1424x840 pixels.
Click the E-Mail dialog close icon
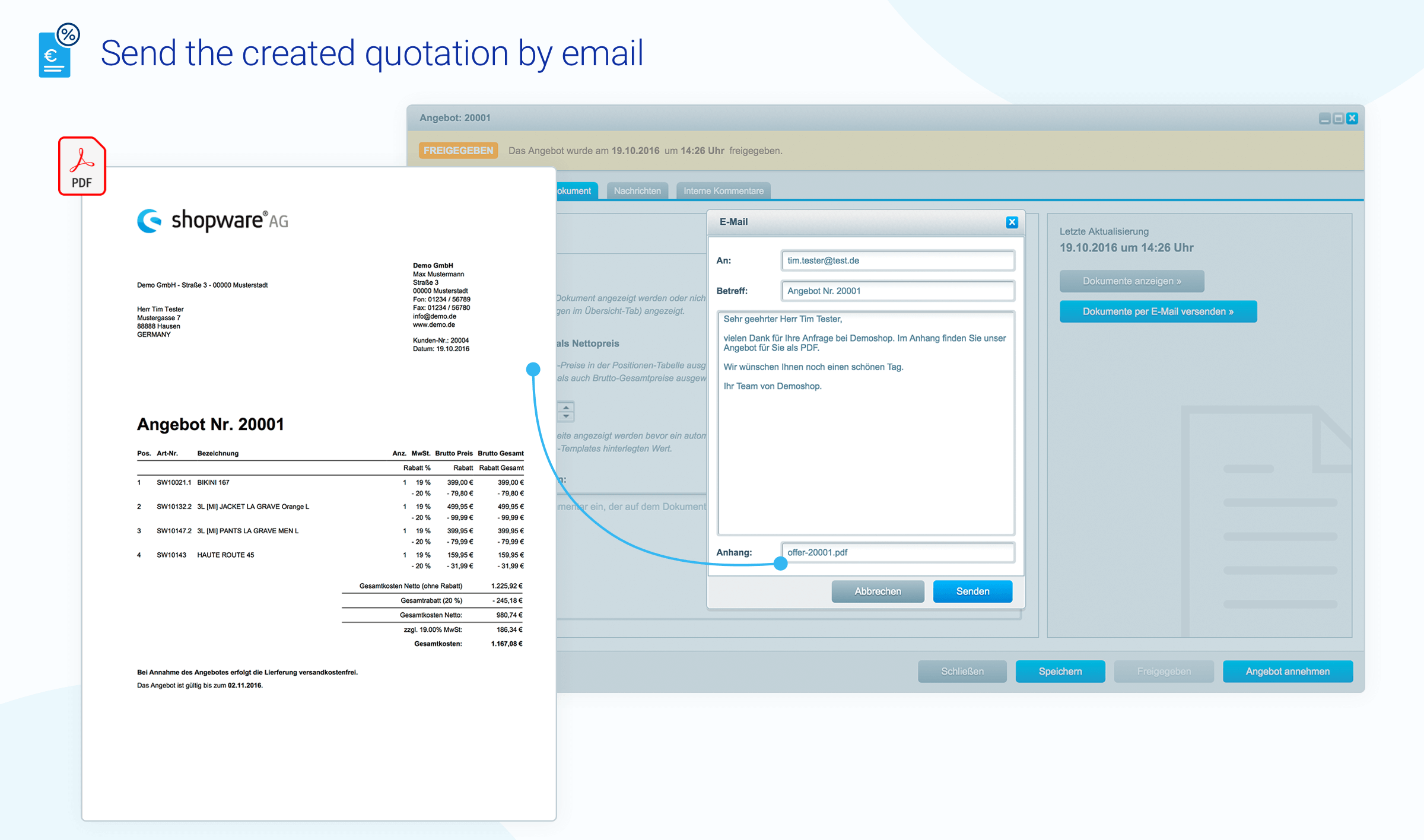point(1012,222)
